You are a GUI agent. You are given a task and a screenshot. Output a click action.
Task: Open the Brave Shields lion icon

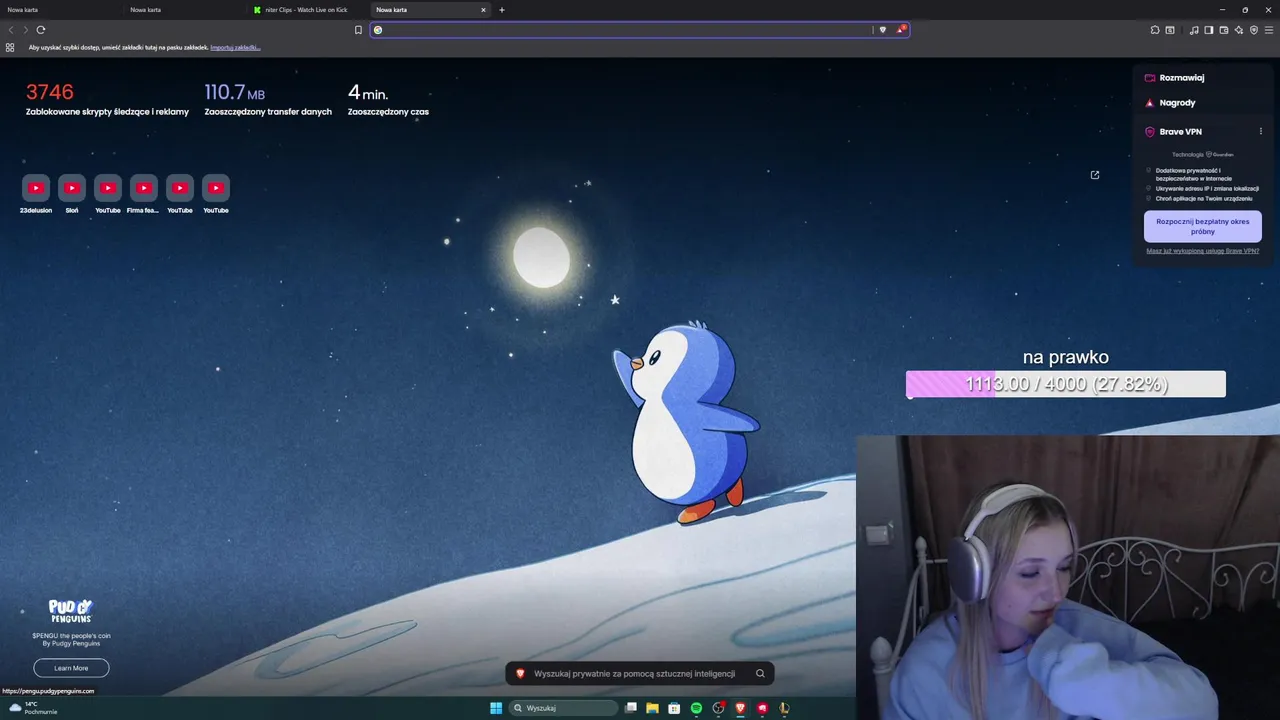(x=882, y=30)
